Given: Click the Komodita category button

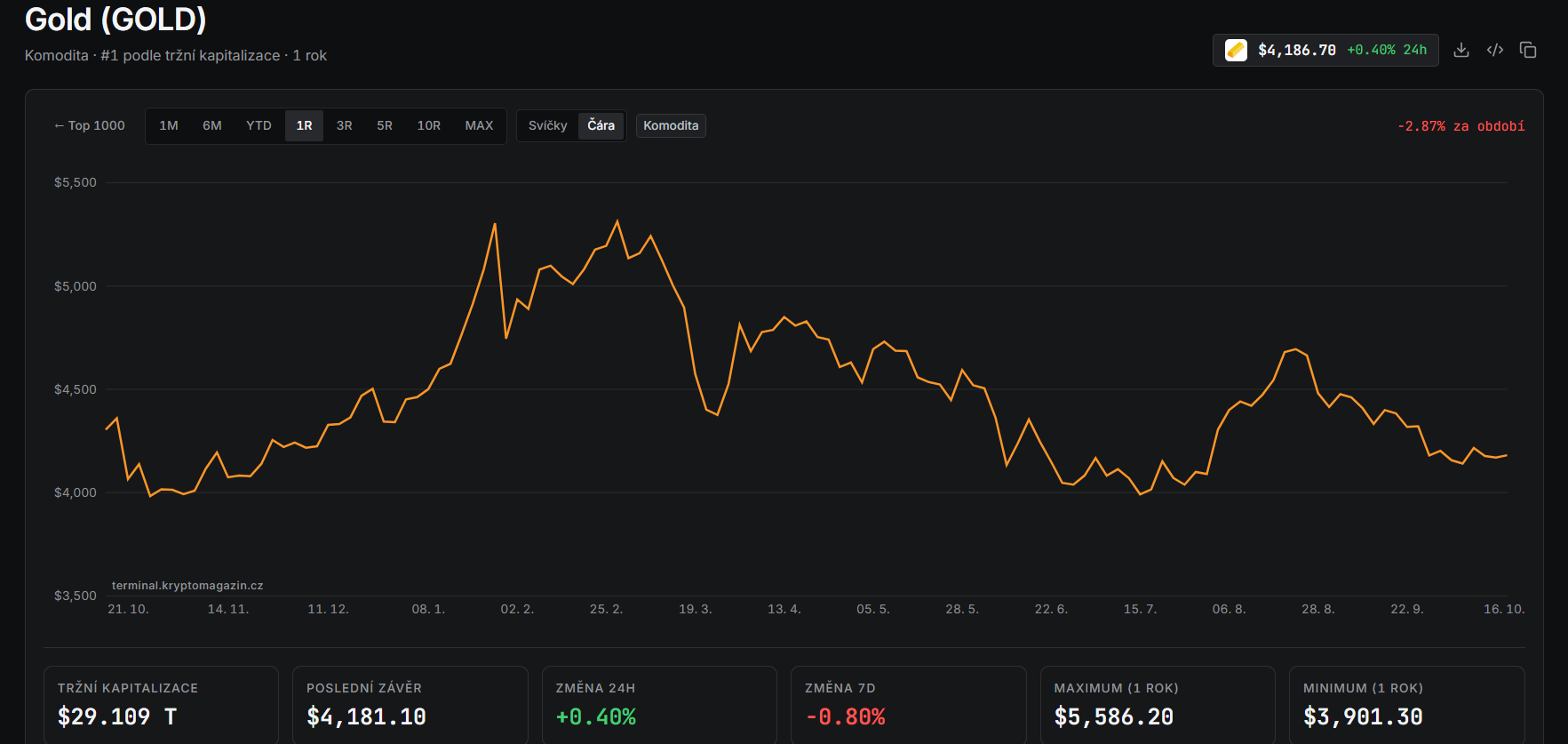Looking at the screenshot, I should [x=671, y=125].
